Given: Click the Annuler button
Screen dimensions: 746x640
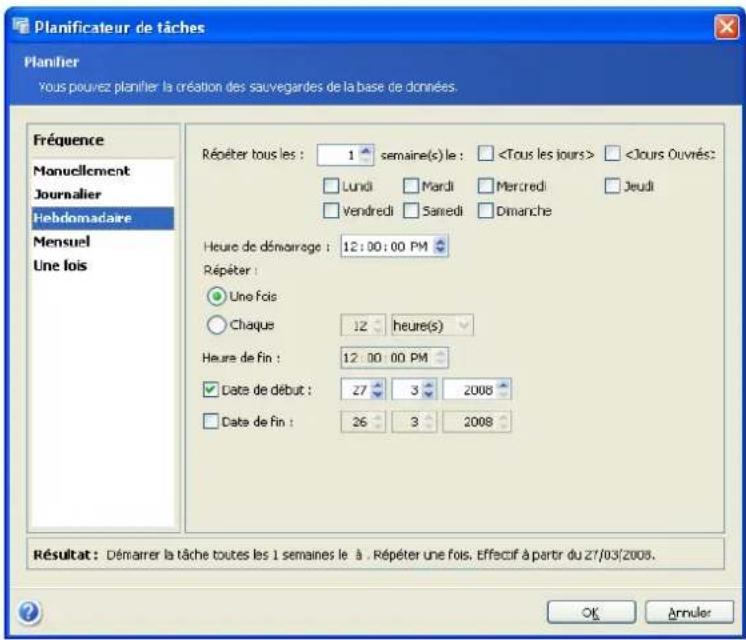Looking at the screenshot, I should tap(689, 612).
